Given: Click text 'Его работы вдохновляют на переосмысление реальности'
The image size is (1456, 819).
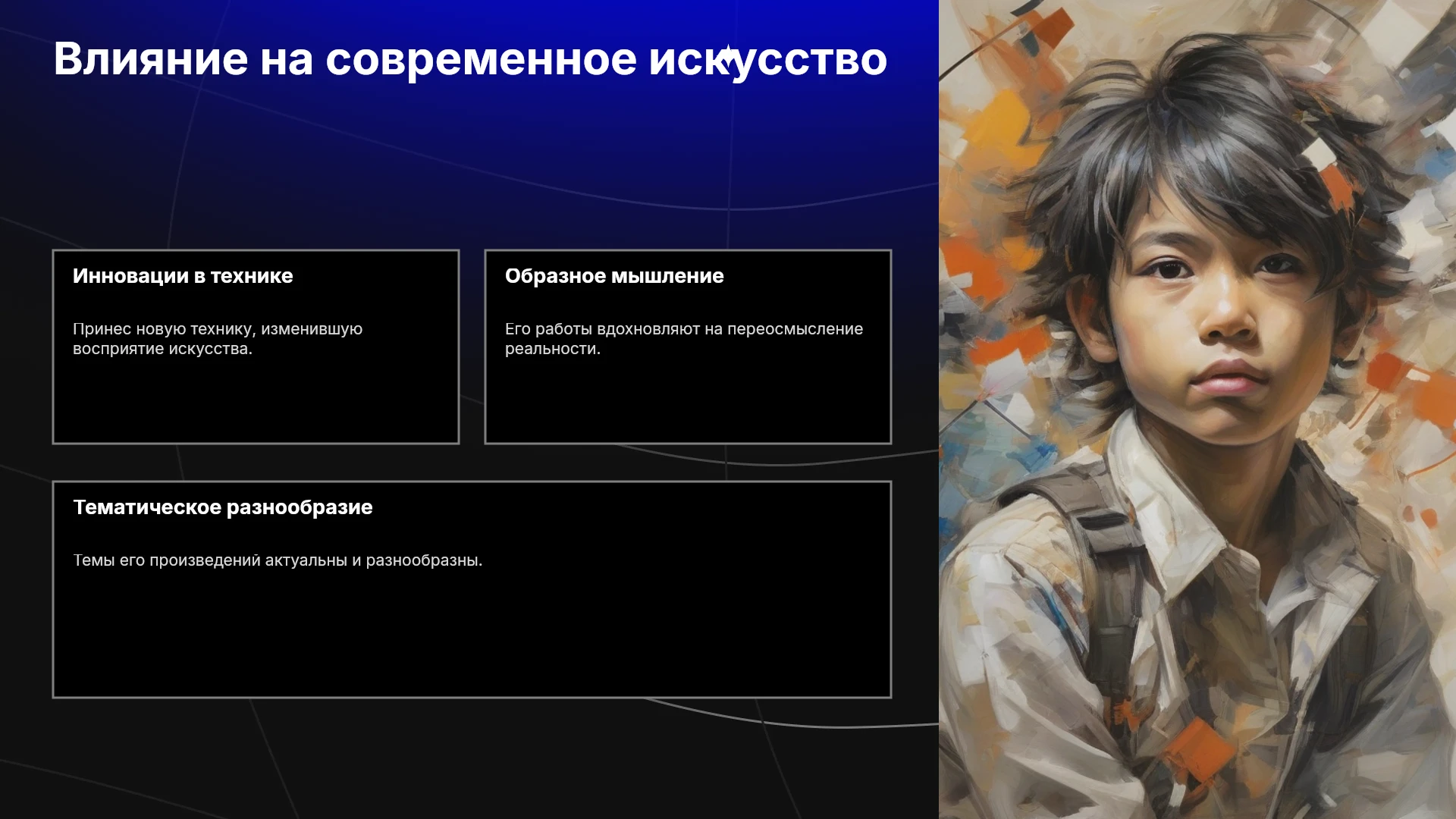Looking at the screenshot, I should tap(684, 339).
